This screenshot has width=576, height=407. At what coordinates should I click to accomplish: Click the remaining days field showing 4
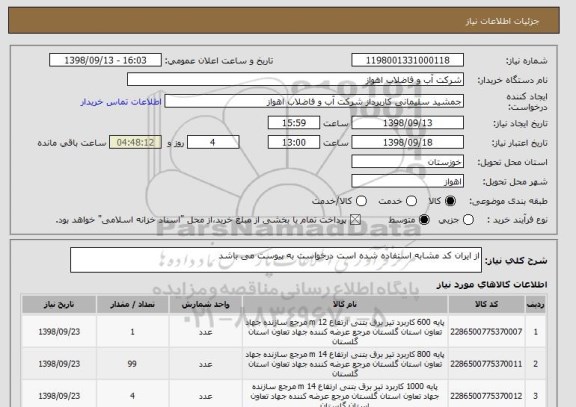coord(213,142)
